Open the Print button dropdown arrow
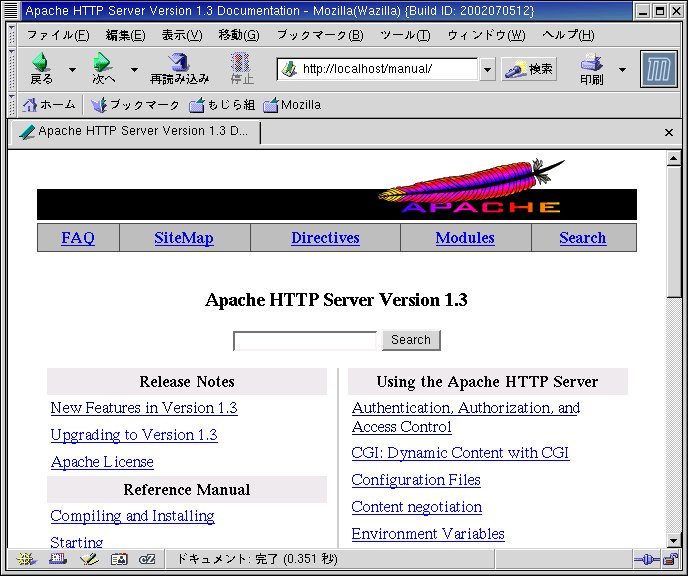Screen dimensions: 688x576 [622, 69]
